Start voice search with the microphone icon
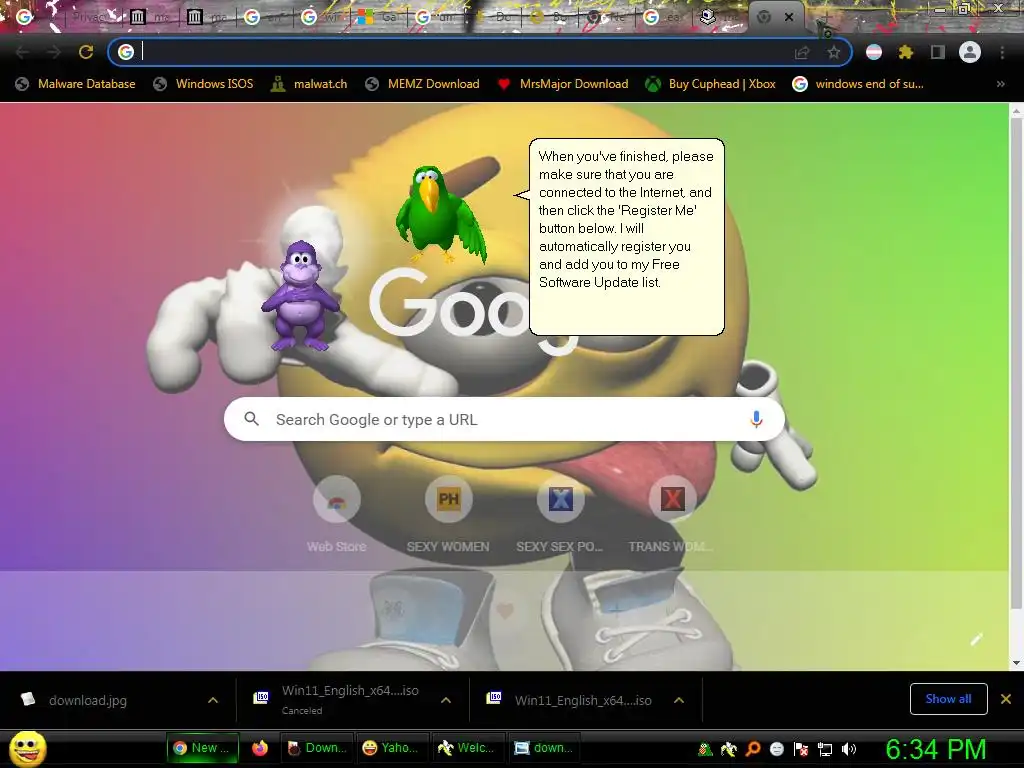1024x768 pixels. [756, 419]
